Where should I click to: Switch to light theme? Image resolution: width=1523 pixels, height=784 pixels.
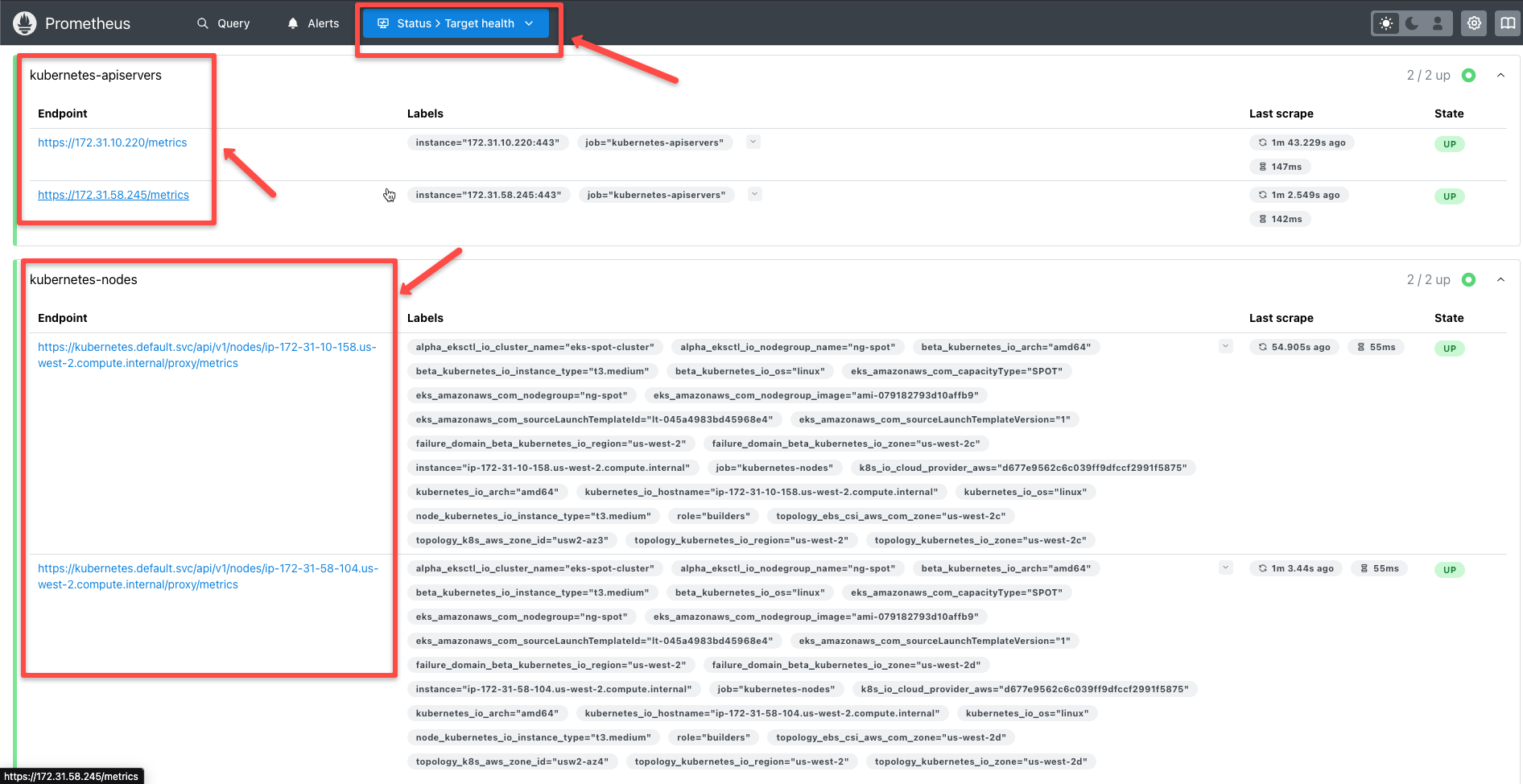click(x=1386, y=23)
